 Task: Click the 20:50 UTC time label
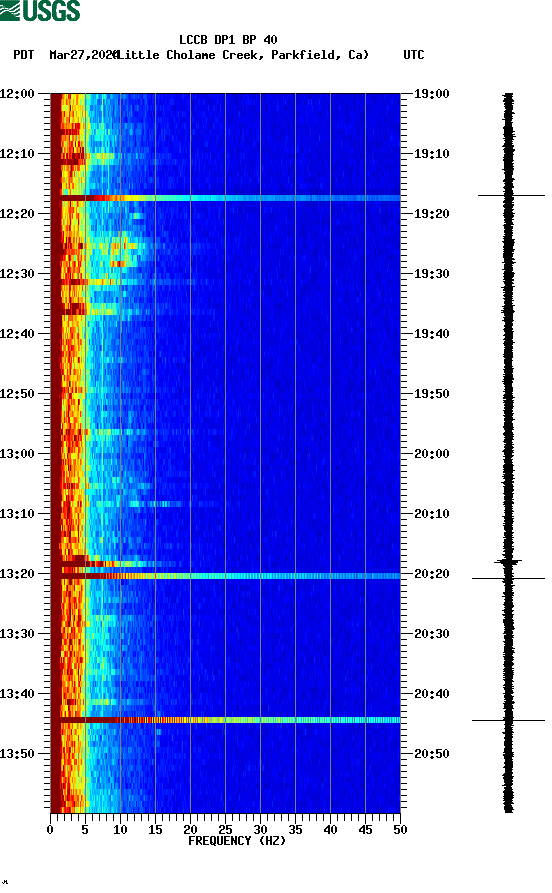(x=431, y=753)
